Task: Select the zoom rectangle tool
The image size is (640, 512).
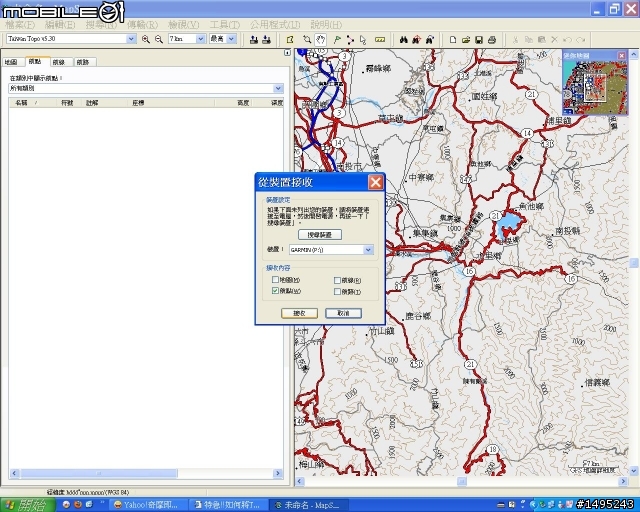Action: click(x=307, y=40)
